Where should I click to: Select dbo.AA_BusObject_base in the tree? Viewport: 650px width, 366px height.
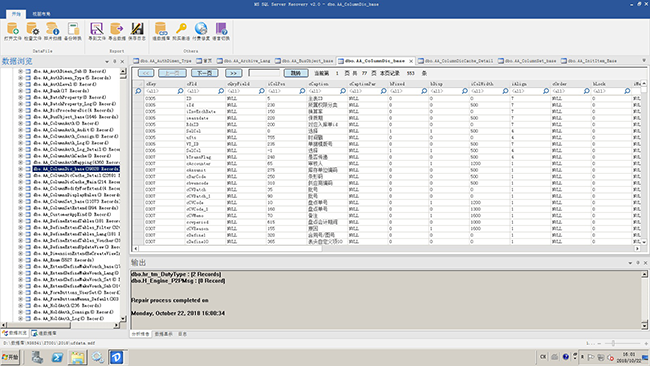[x=76, y=117]
